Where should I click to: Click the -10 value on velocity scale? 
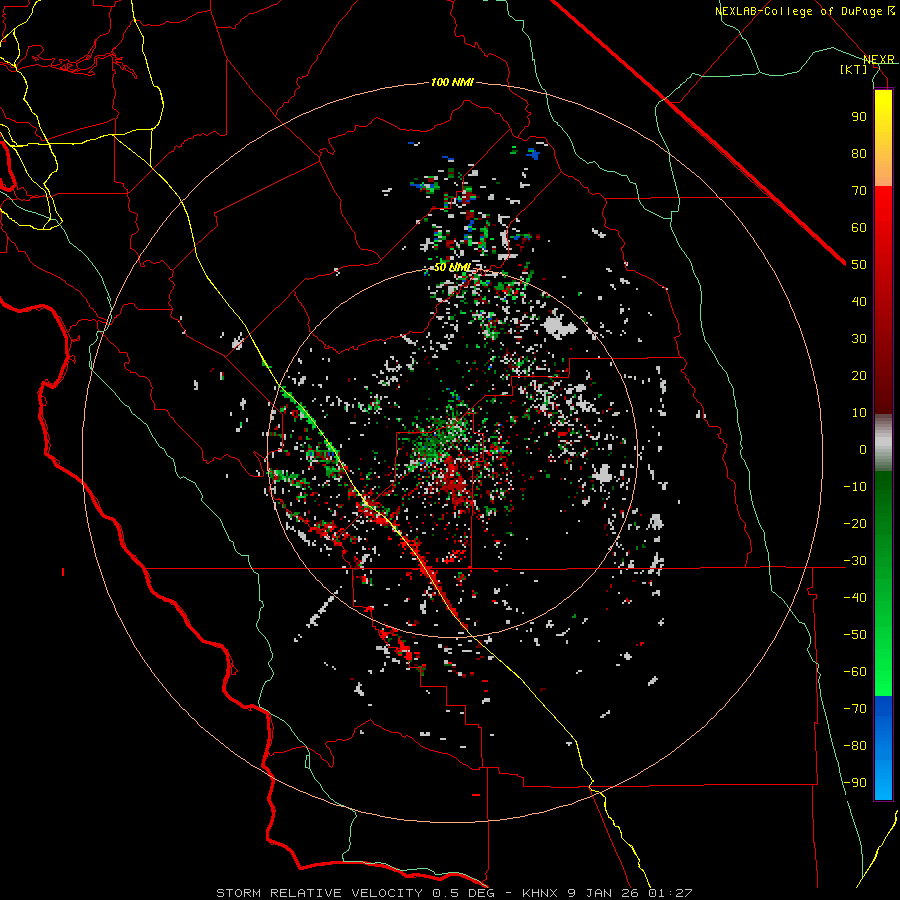coord(855,487)
